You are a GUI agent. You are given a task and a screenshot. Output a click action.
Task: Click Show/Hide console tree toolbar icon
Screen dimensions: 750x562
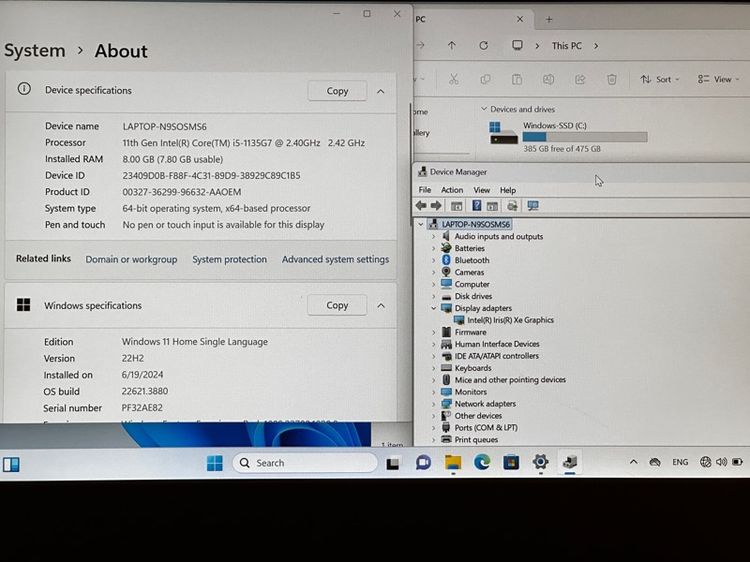pyautogui.click(x=456, y=206)
